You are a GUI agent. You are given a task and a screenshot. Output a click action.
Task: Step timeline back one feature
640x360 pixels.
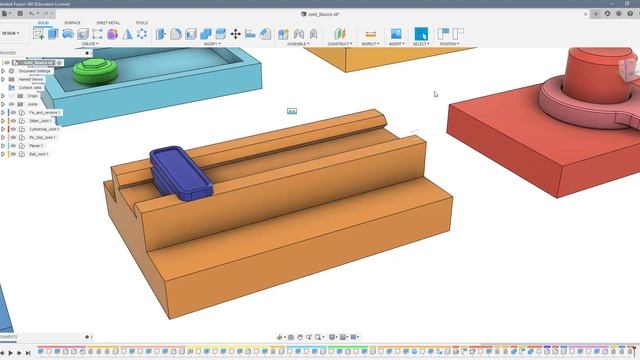[x=3, y=353]
